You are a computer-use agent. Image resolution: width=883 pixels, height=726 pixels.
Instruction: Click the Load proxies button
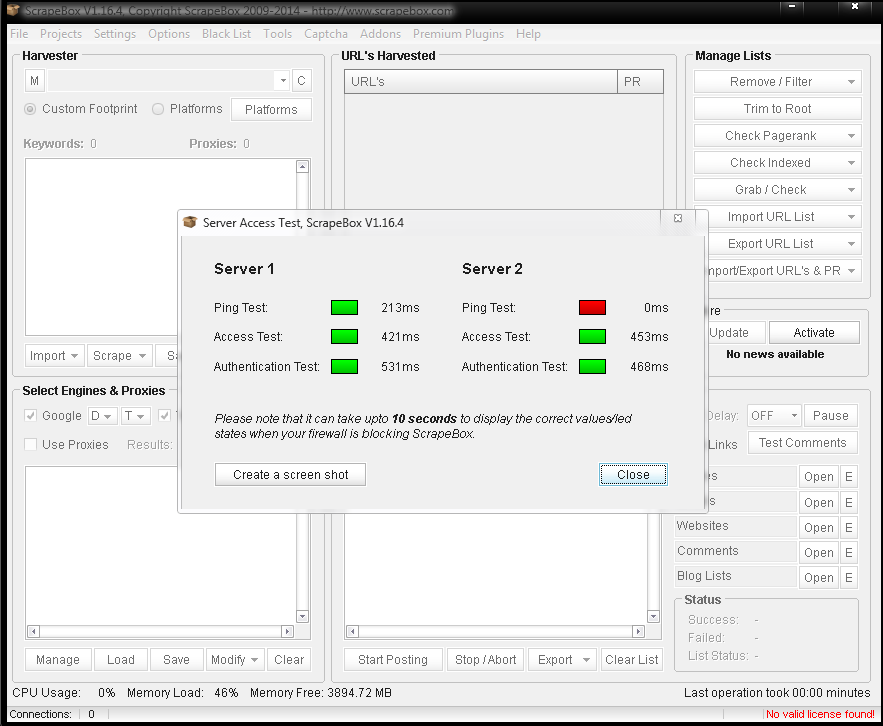(x=121, y=660)
